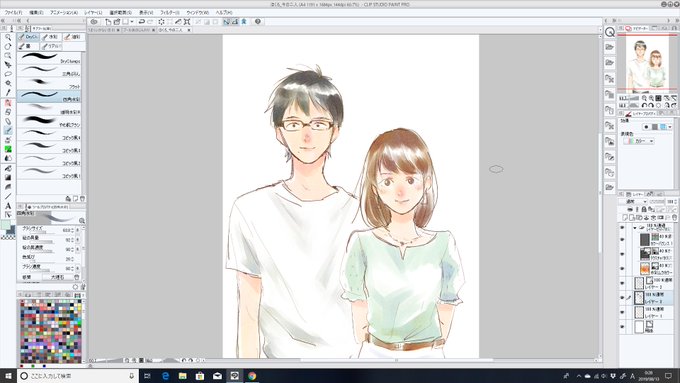Select the Gradient tool
The height and width of the screenshot is (383, 680).
click(x=8, y=177)
